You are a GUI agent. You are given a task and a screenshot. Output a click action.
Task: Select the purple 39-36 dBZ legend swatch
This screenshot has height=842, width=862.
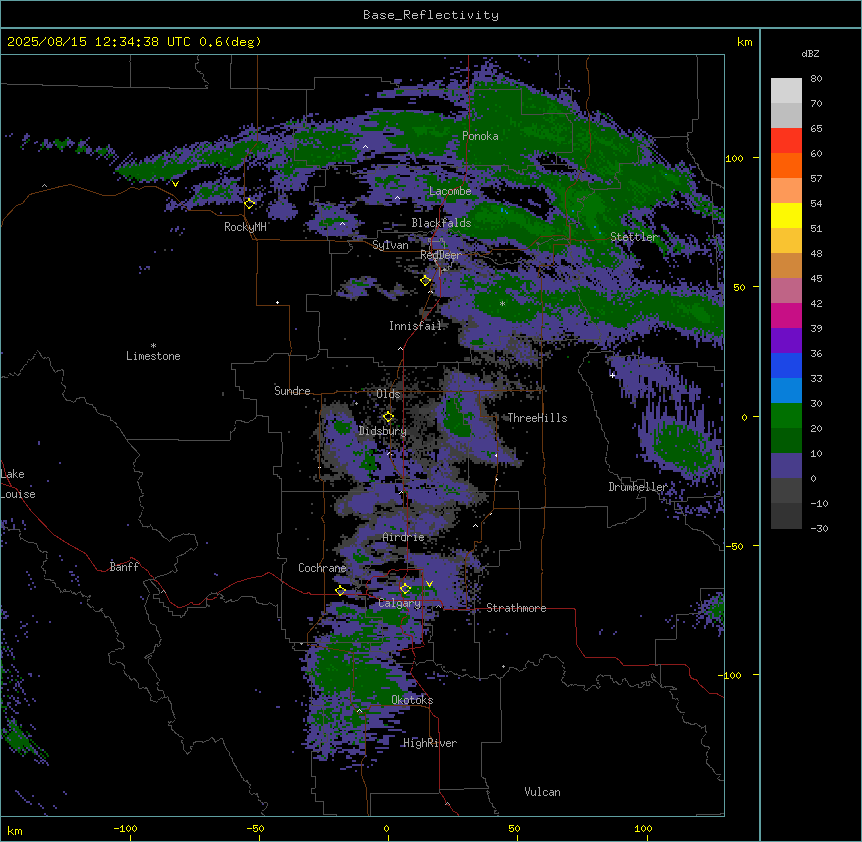click(x=786, y=341)
